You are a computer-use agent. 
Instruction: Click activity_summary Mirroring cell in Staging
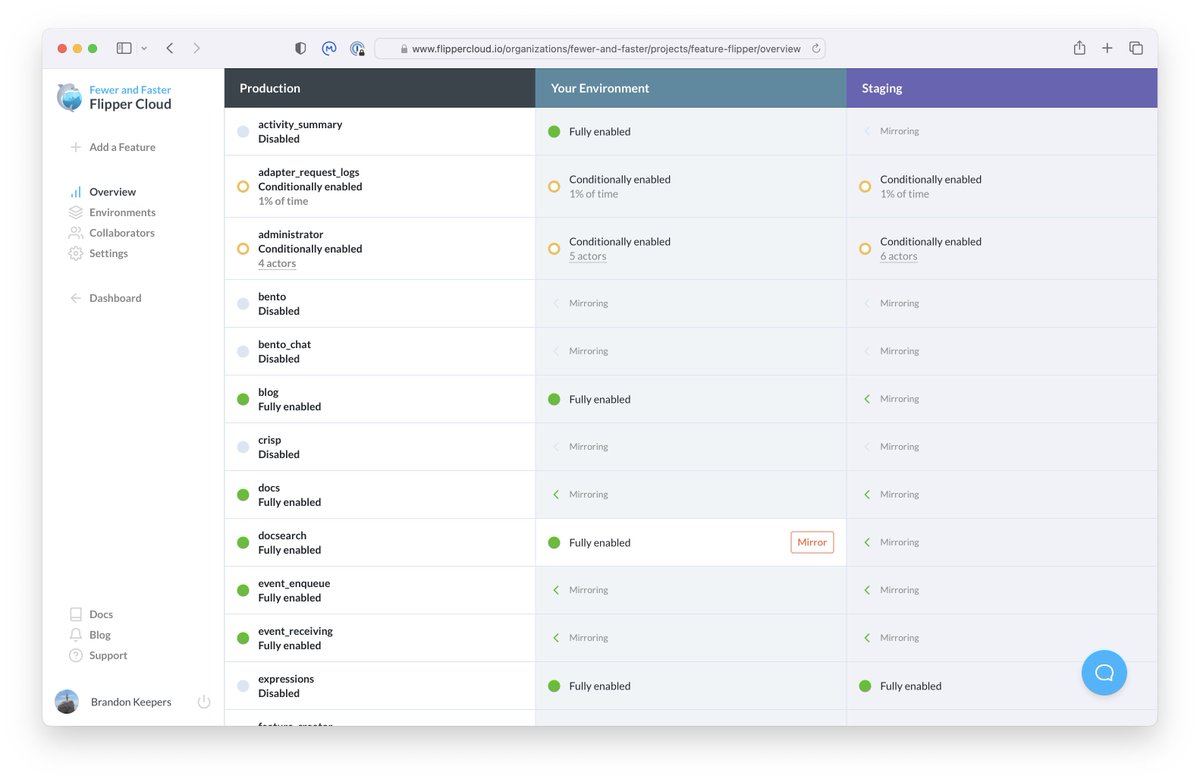click(x=1002, y=131)
